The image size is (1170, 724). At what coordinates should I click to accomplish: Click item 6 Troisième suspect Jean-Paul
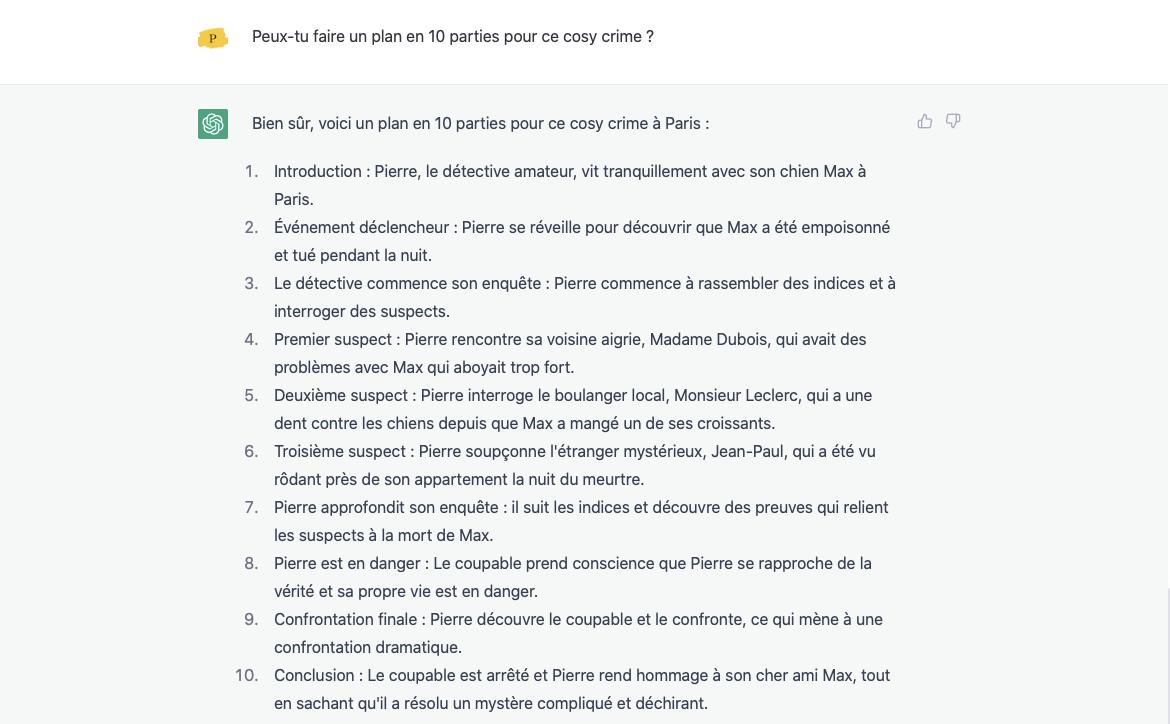tap(575, 465)
